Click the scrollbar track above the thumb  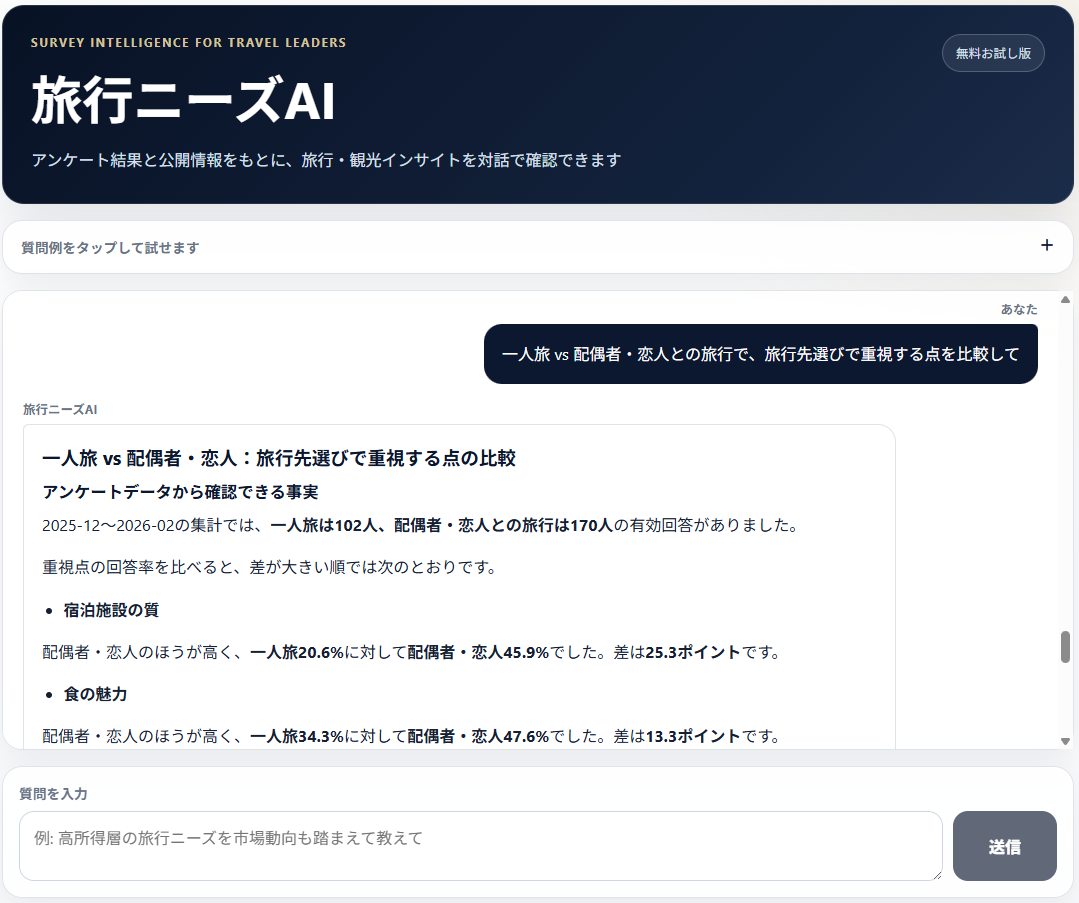tap(1065, 468)
